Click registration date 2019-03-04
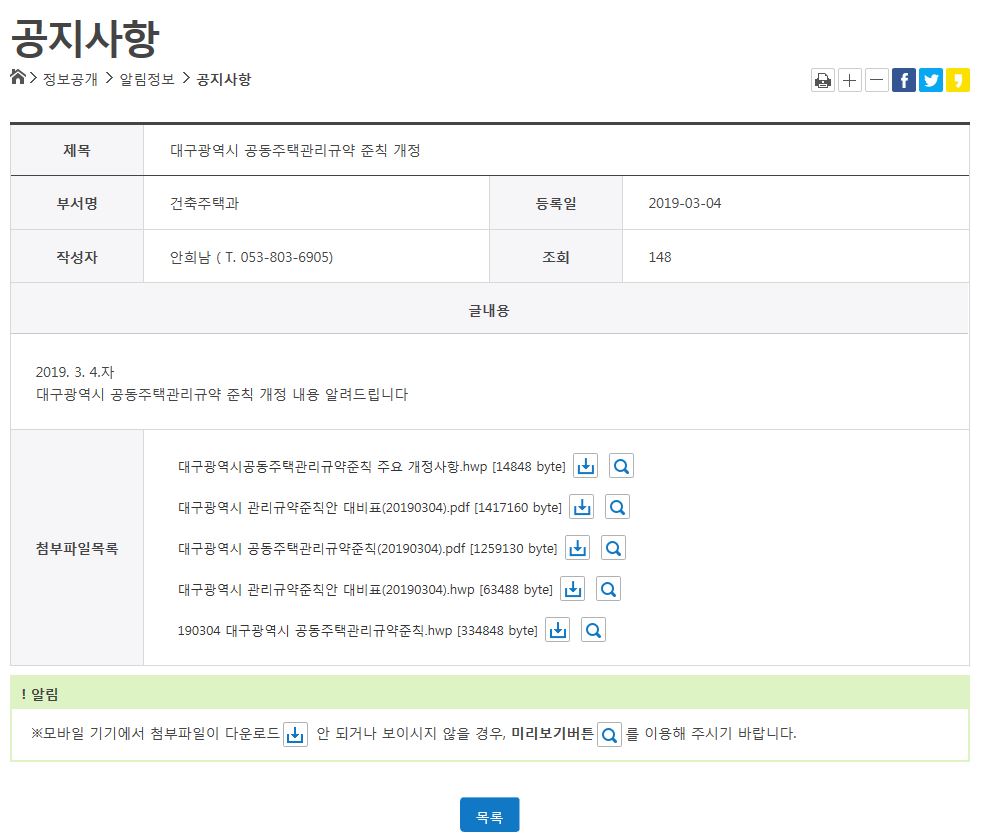982x840 pixels. tap(685, 203)
